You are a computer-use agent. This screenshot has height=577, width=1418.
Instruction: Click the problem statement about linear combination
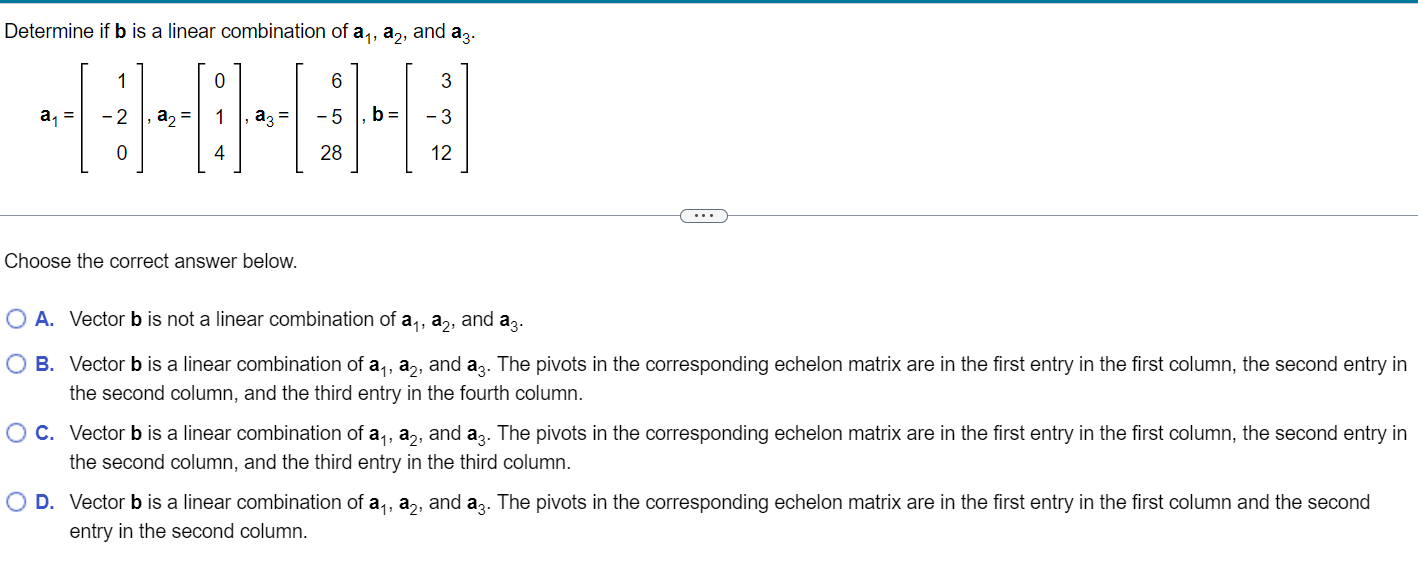pos(240,31)
